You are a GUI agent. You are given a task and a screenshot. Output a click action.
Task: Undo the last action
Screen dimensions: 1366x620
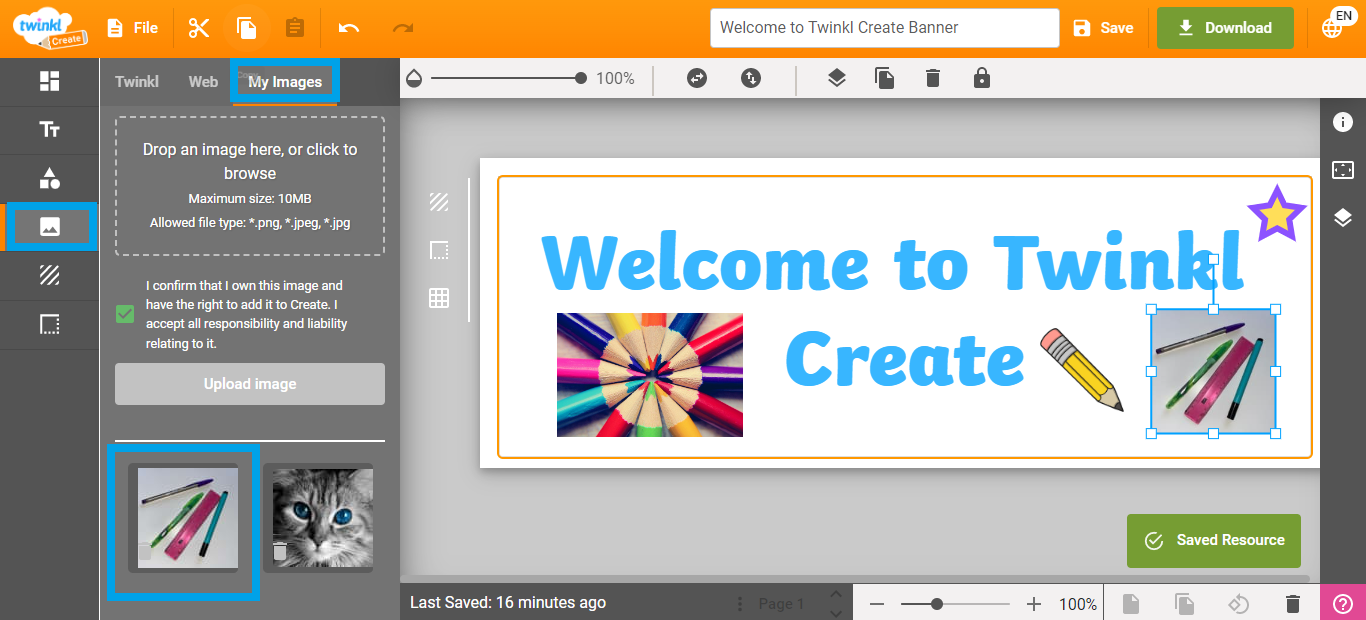[347, 27]
